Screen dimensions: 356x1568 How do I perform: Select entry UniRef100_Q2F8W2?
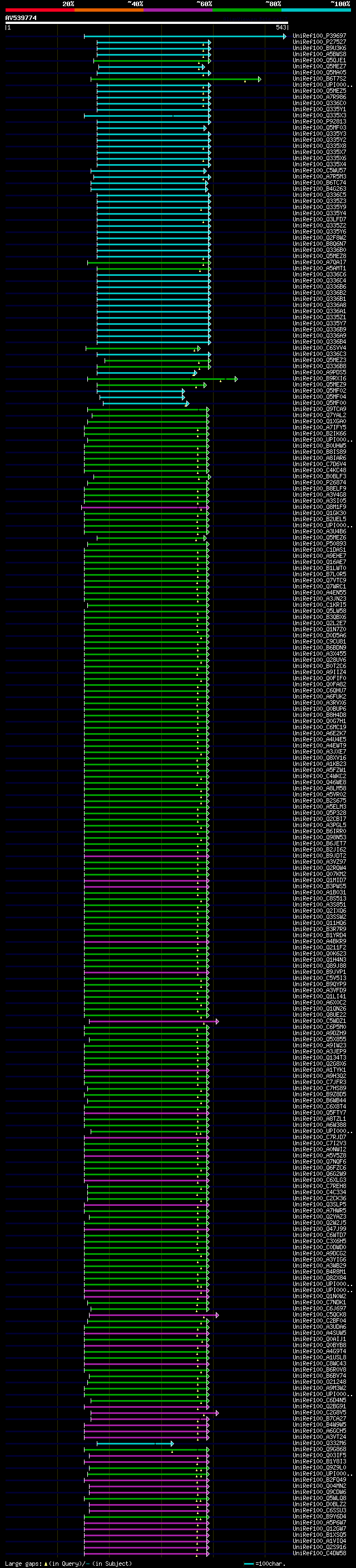[319, 238]
